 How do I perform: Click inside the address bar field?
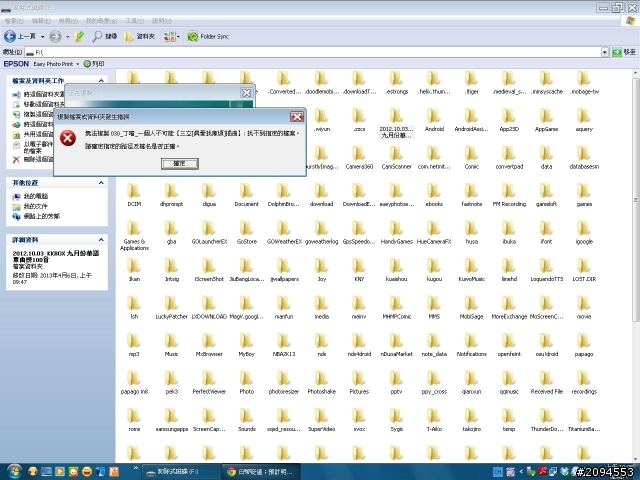tap(313, 52)
